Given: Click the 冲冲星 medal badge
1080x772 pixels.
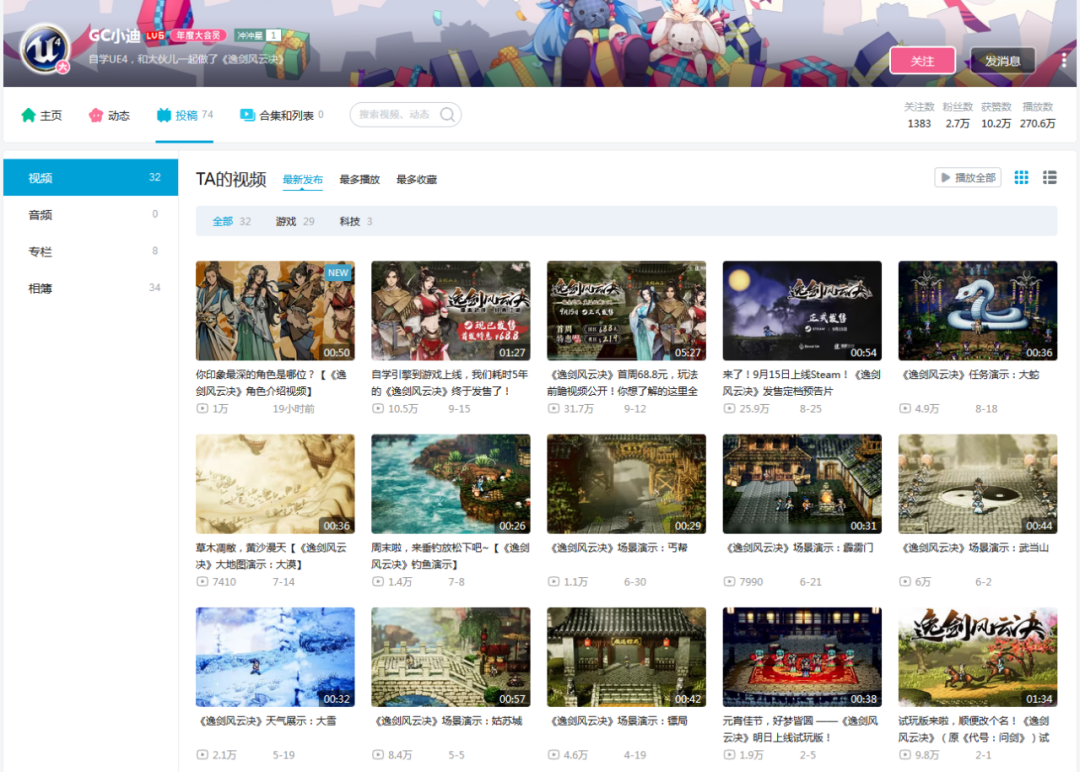Looking at the screenshot, I should [x=257, y=35].
